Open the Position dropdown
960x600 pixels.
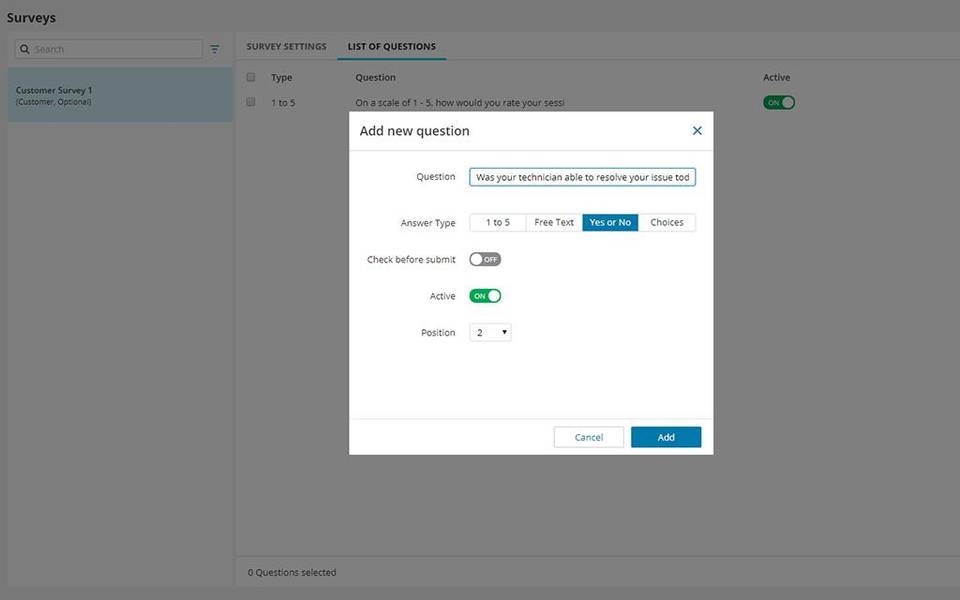(x=490, y=332)
